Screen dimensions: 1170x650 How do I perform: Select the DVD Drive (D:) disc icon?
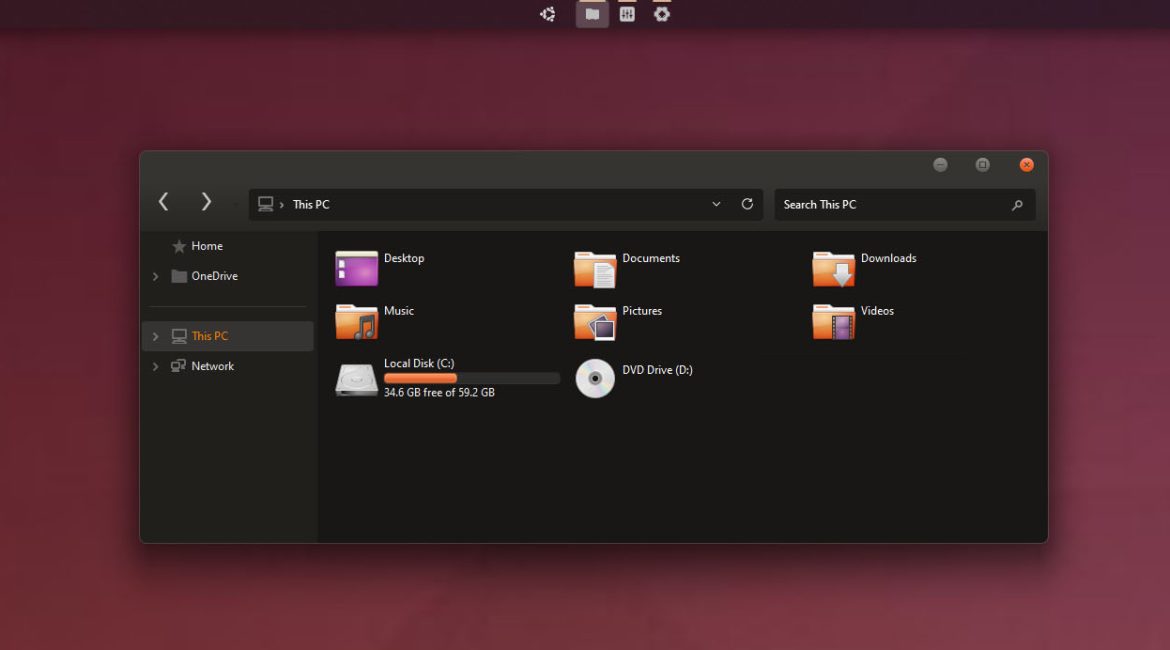(595, 378)
